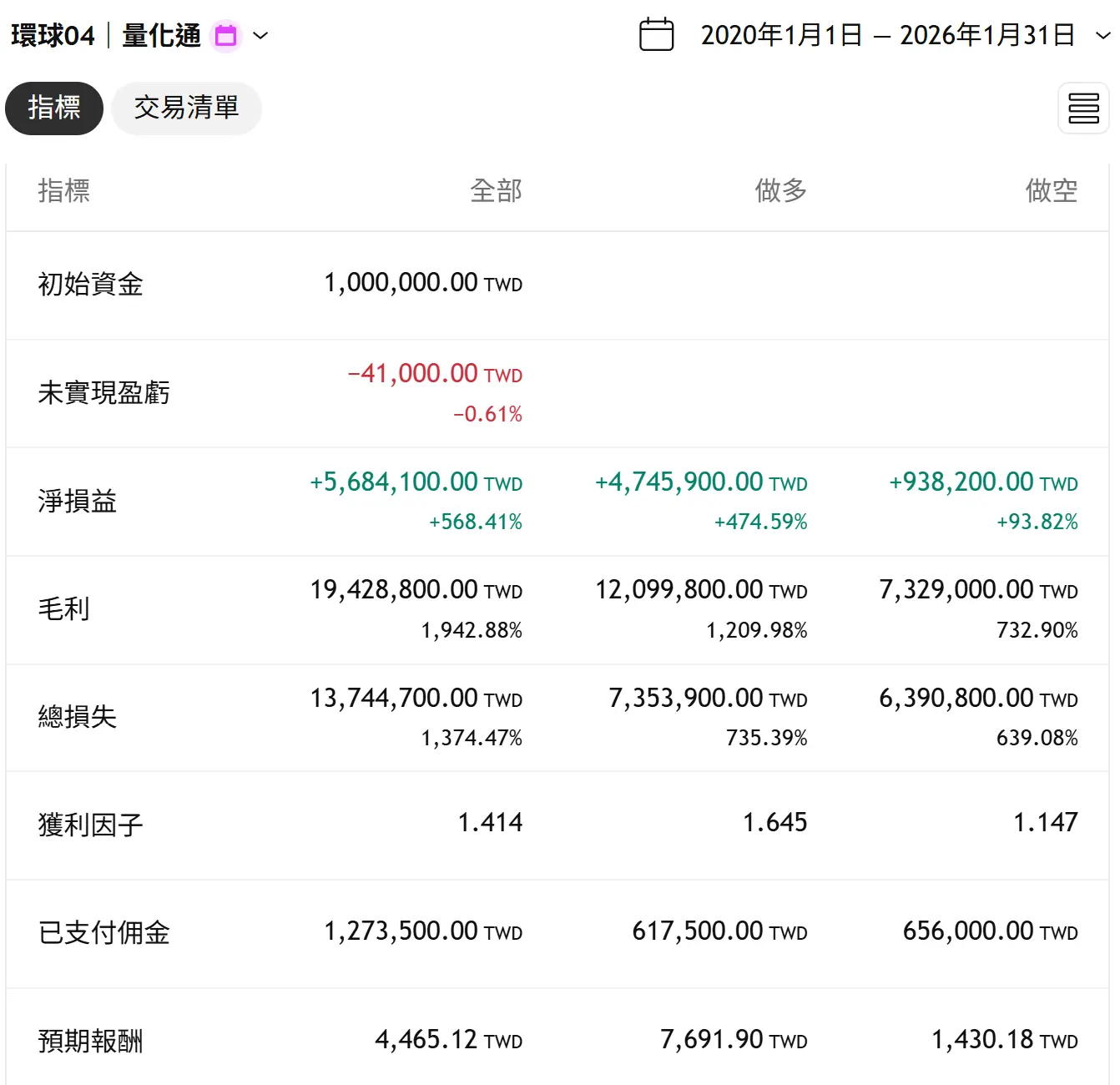1120x1085 pixels.
Task: Select the dark 指標 tab pill
Action: click(x=54, y=108)
